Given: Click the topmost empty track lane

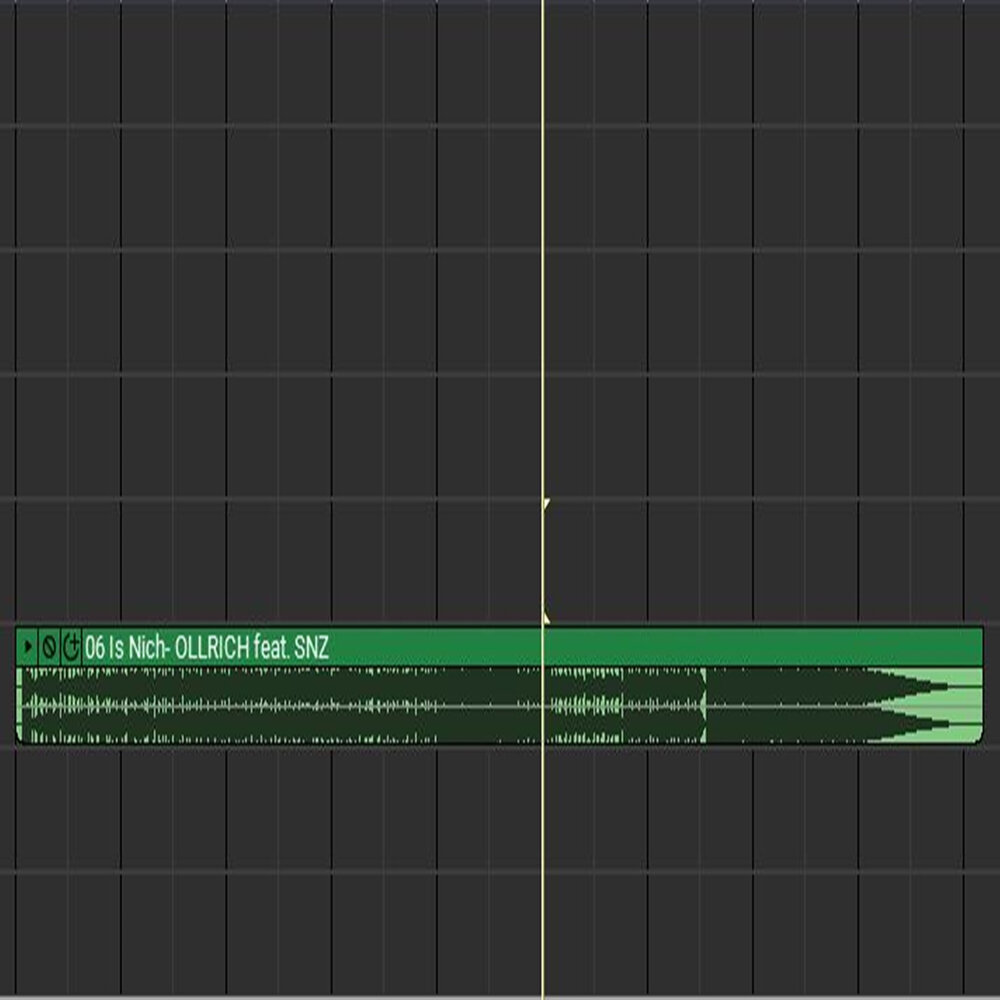Looking at the screenshot, I should pos(400,60).
